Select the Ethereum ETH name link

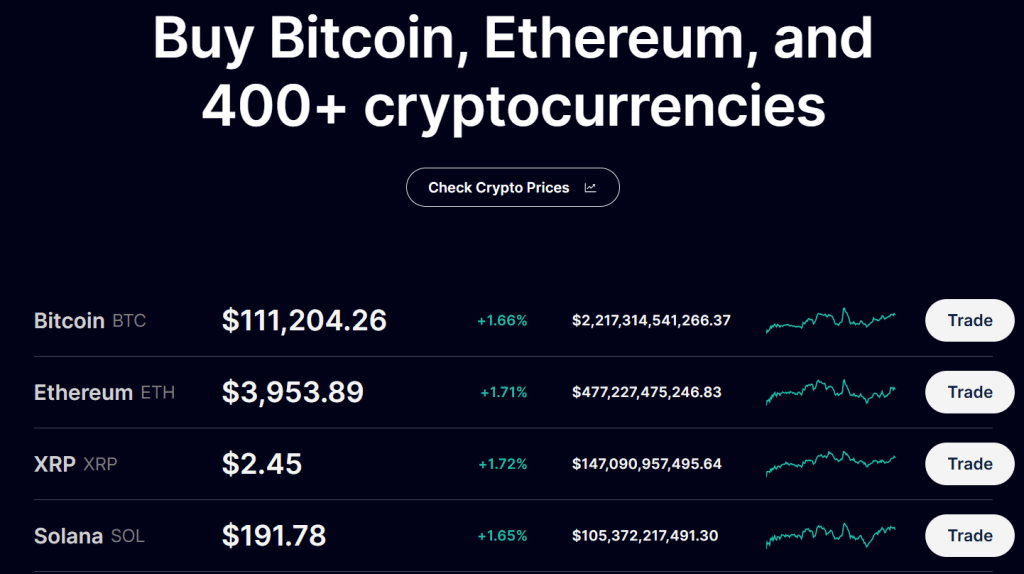point(104,393)
